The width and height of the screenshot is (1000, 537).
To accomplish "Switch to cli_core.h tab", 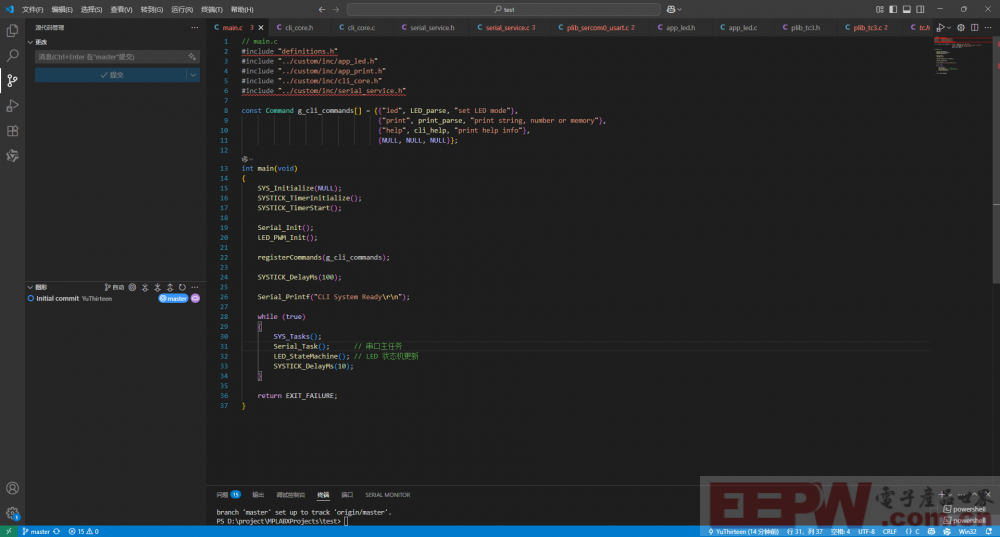I will (298, 27).
